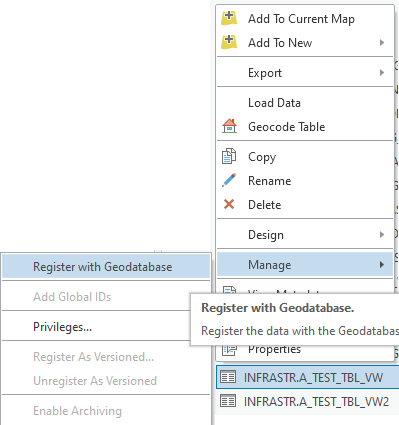The image size is (399, 425).
Task: Click the Copy documents icon
Action: coord(229,156)
